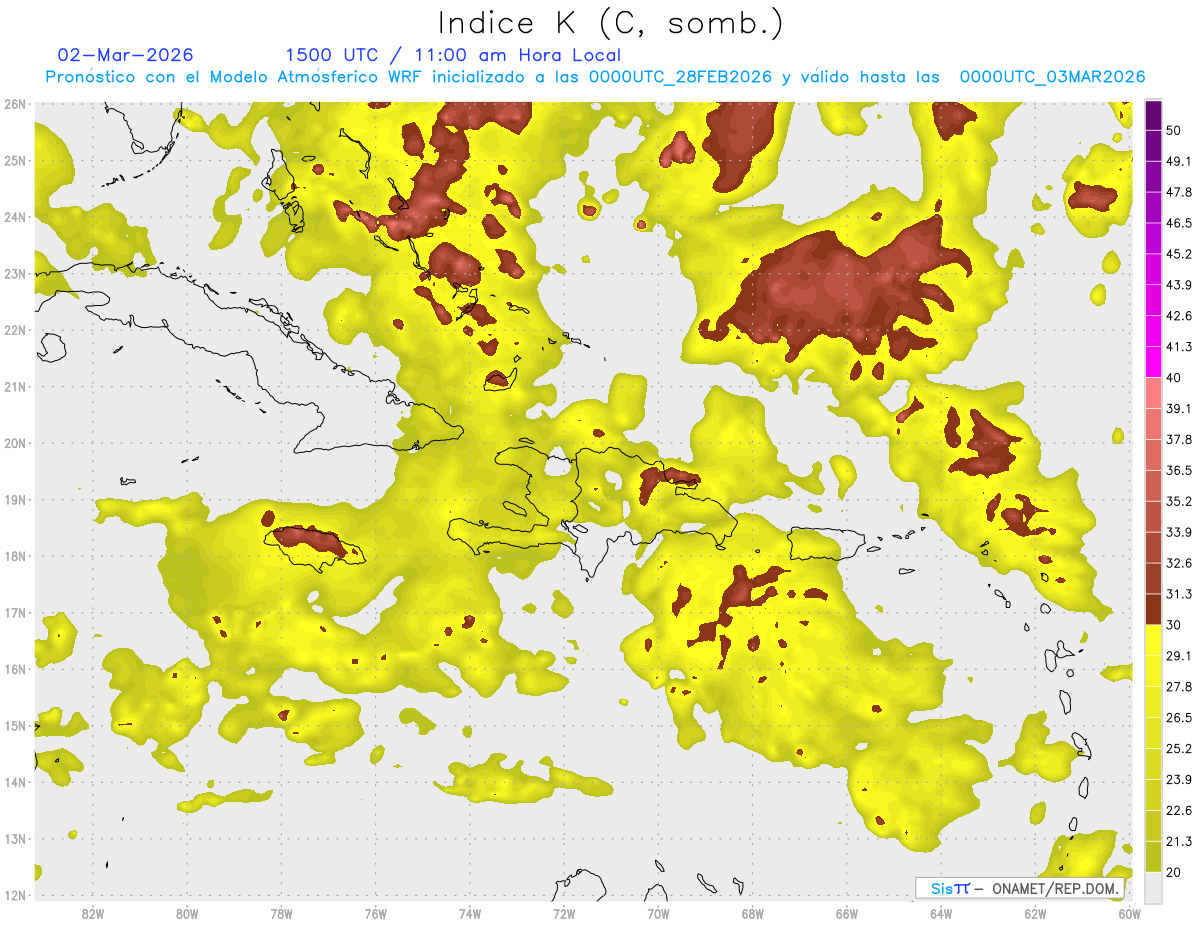This screenshot has width=1200, height=927.
Task: Click the 20N latitude axis label
Action: pos(15,443)
